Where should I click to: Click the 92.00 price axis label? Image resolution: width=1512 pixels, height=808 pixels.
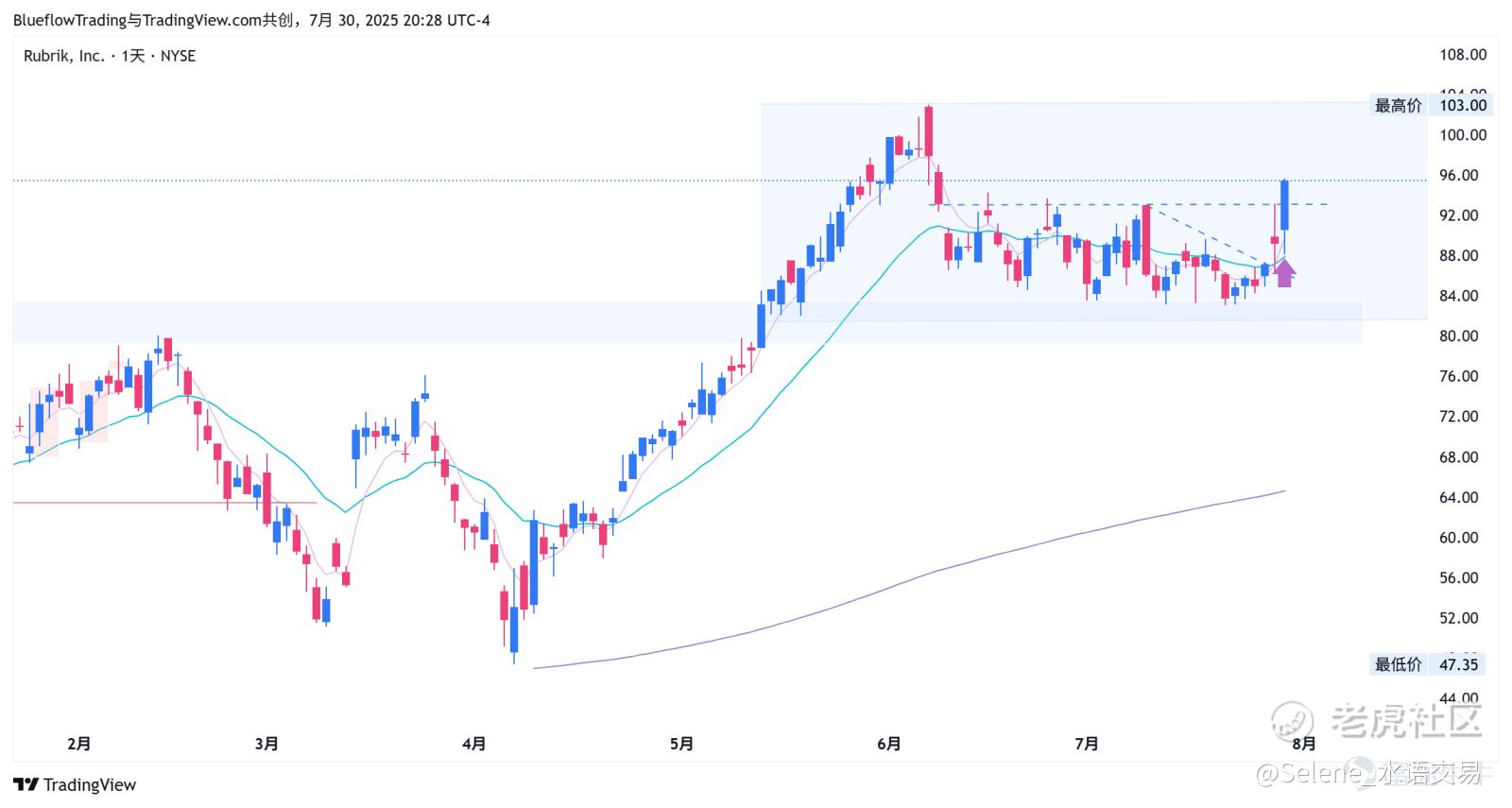[x=1459, y=215]
